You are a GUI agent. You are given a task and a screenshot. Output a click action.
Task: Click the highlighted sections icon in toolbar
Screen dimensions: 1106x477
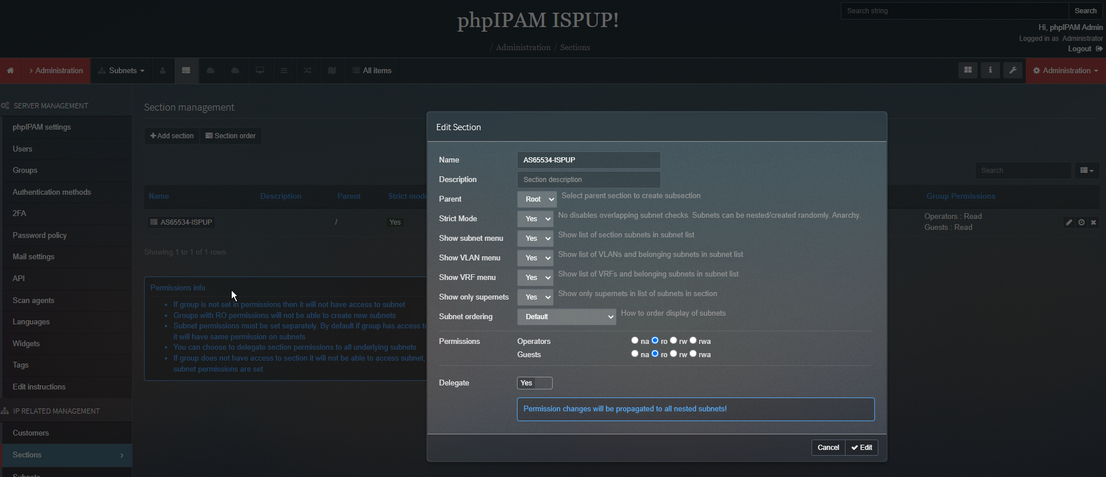click(186, 71)
